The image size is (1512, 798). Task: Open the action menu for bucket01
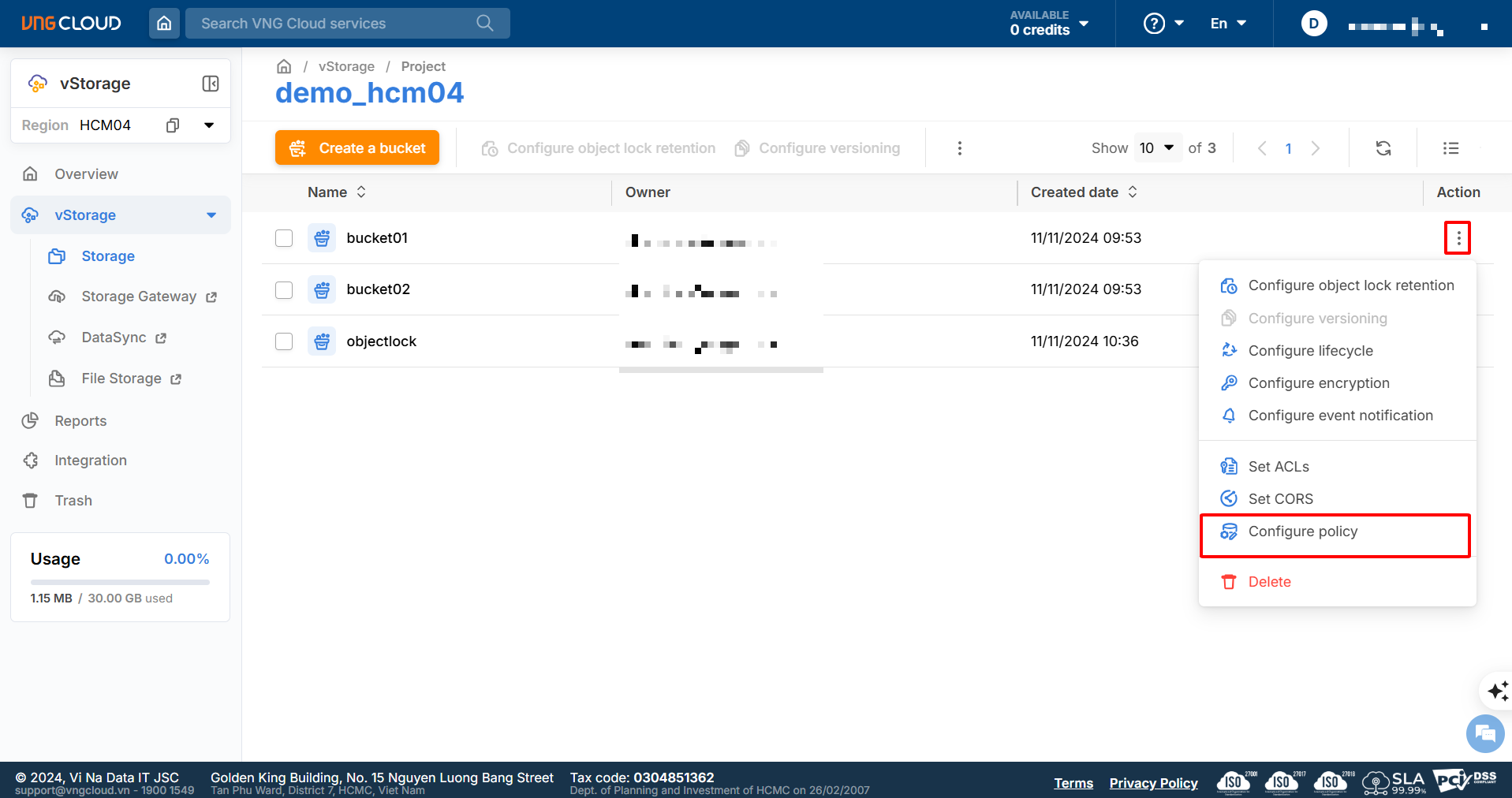1458,238
